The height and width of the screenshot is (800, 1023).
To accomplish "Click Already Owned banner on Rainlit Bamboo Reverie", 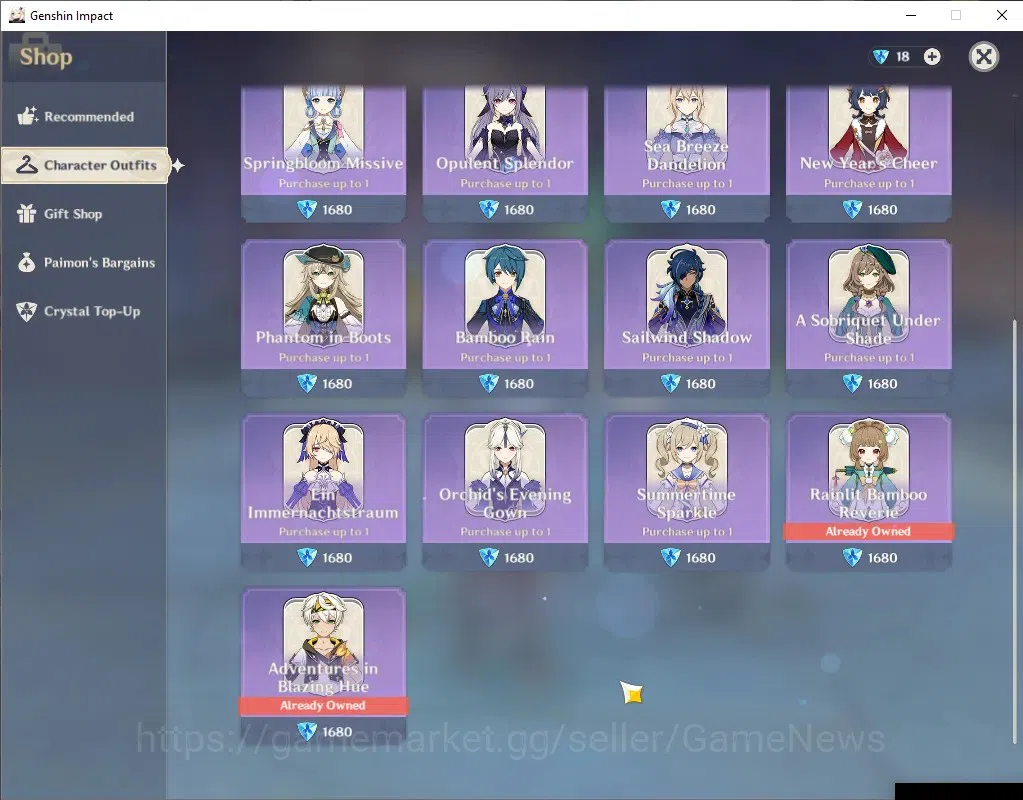I will click(868, 531).
